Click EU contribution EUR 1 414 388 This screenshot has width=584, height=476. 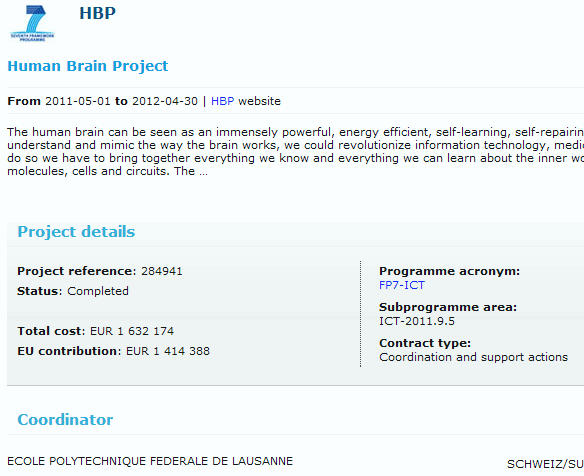[x=168, y=351]
